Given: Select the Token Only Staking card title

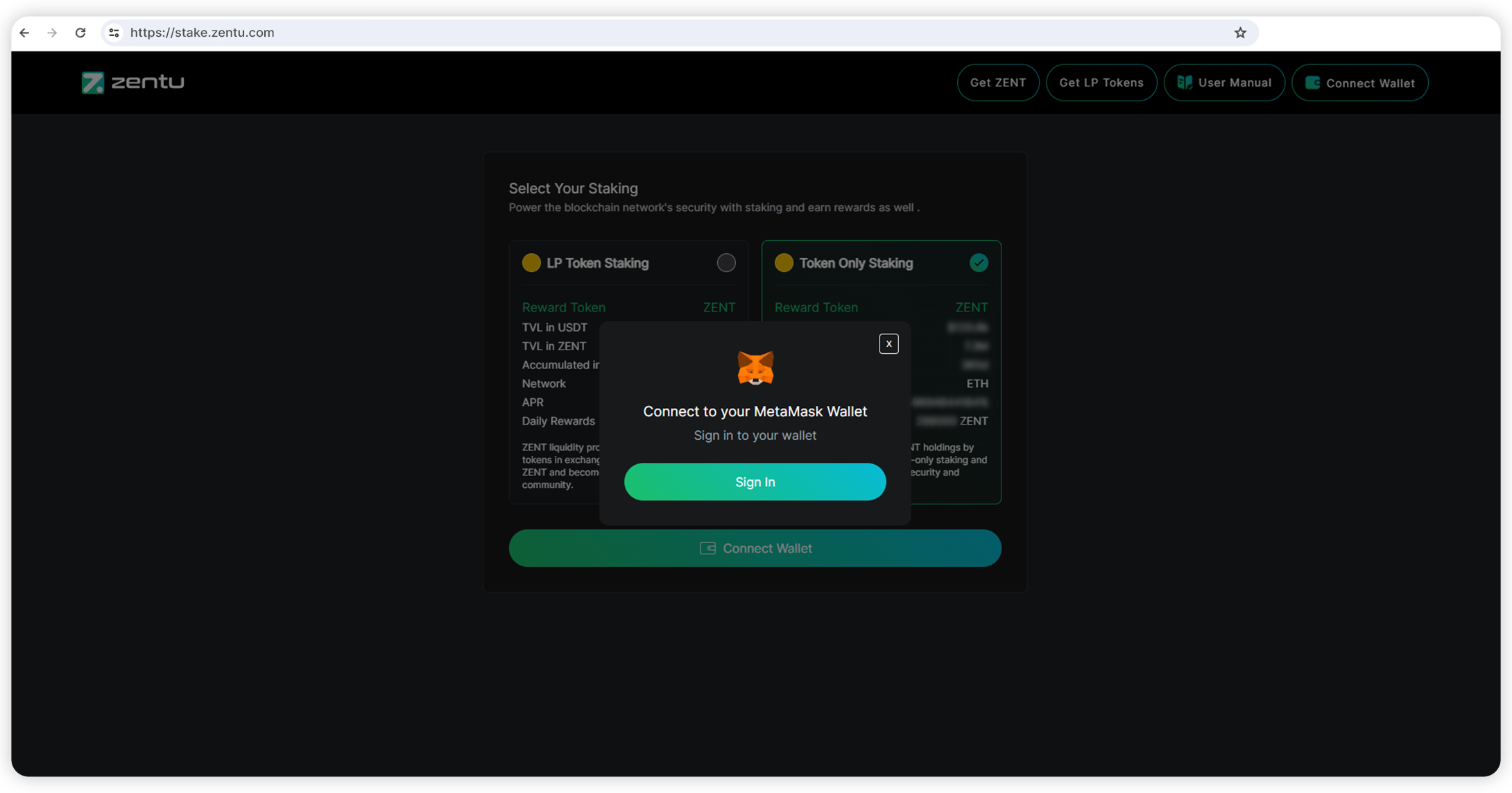Looking at the screenshot, I should pyautogui.click(x=856, y=263).
